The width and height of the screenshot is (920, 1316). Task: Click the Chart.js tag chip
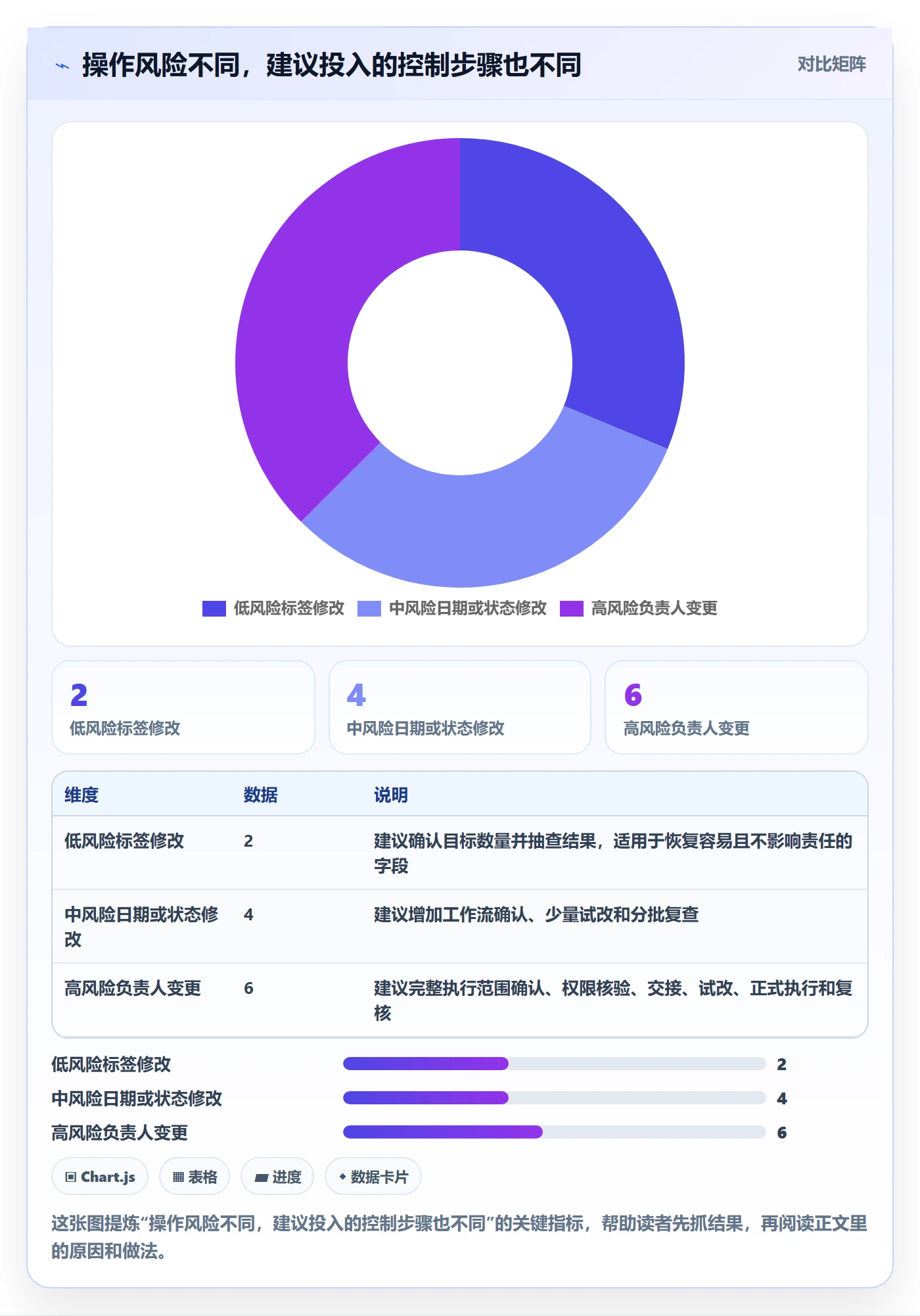coord(100,1177)
